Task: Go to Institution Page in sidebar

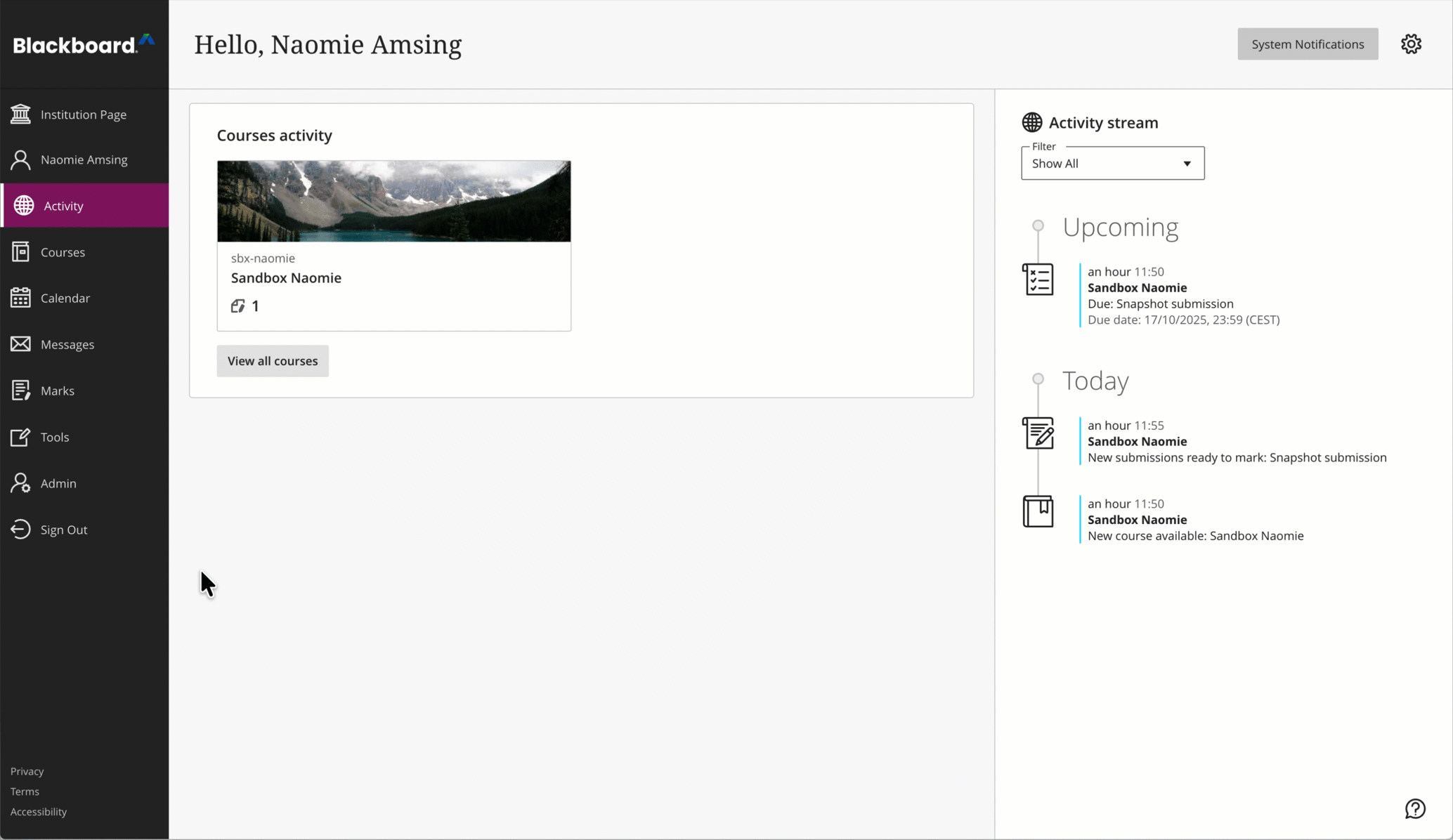Action: (x=84, y=114)
